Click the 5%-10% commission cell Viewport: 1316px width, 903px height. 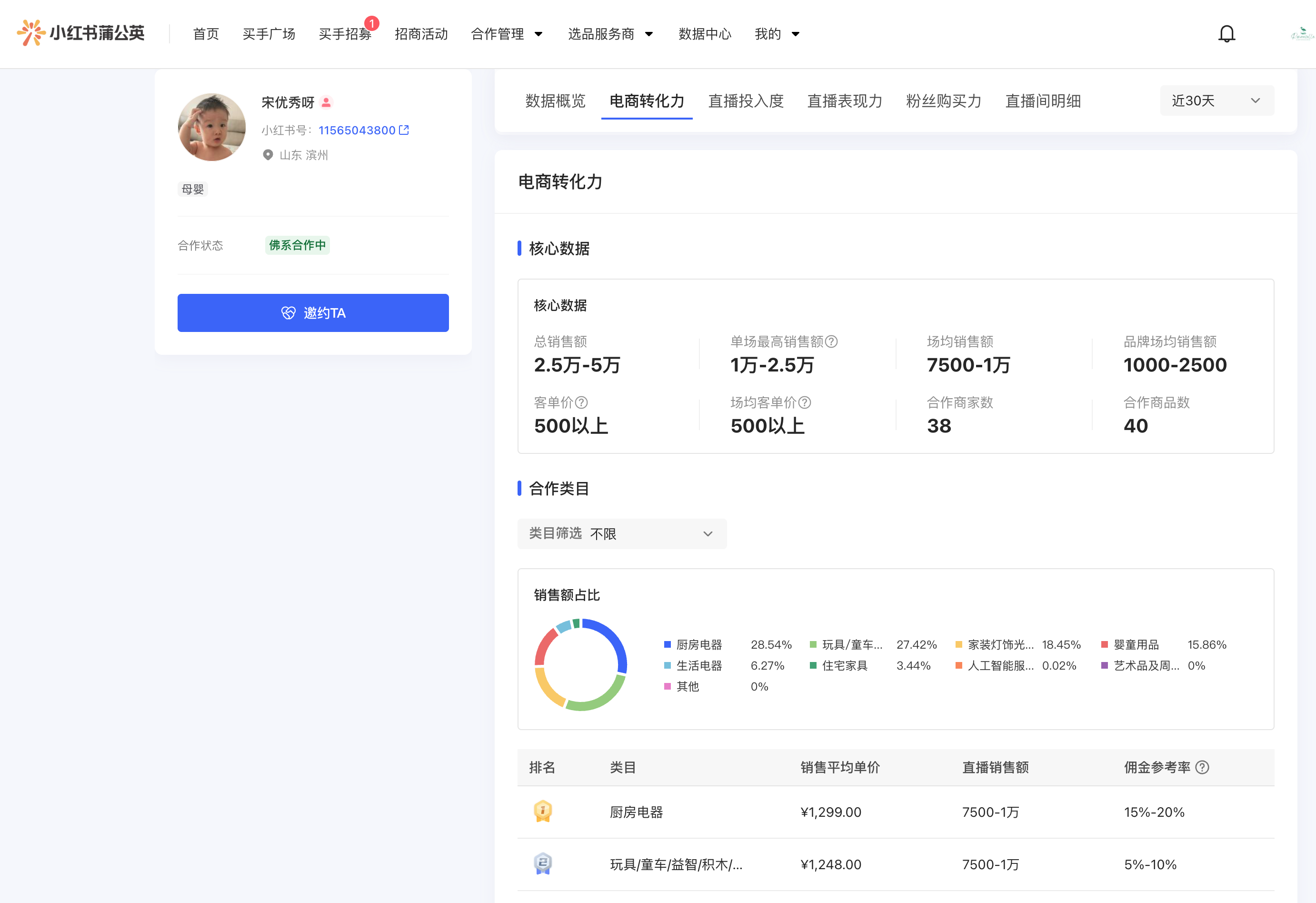1150,864
